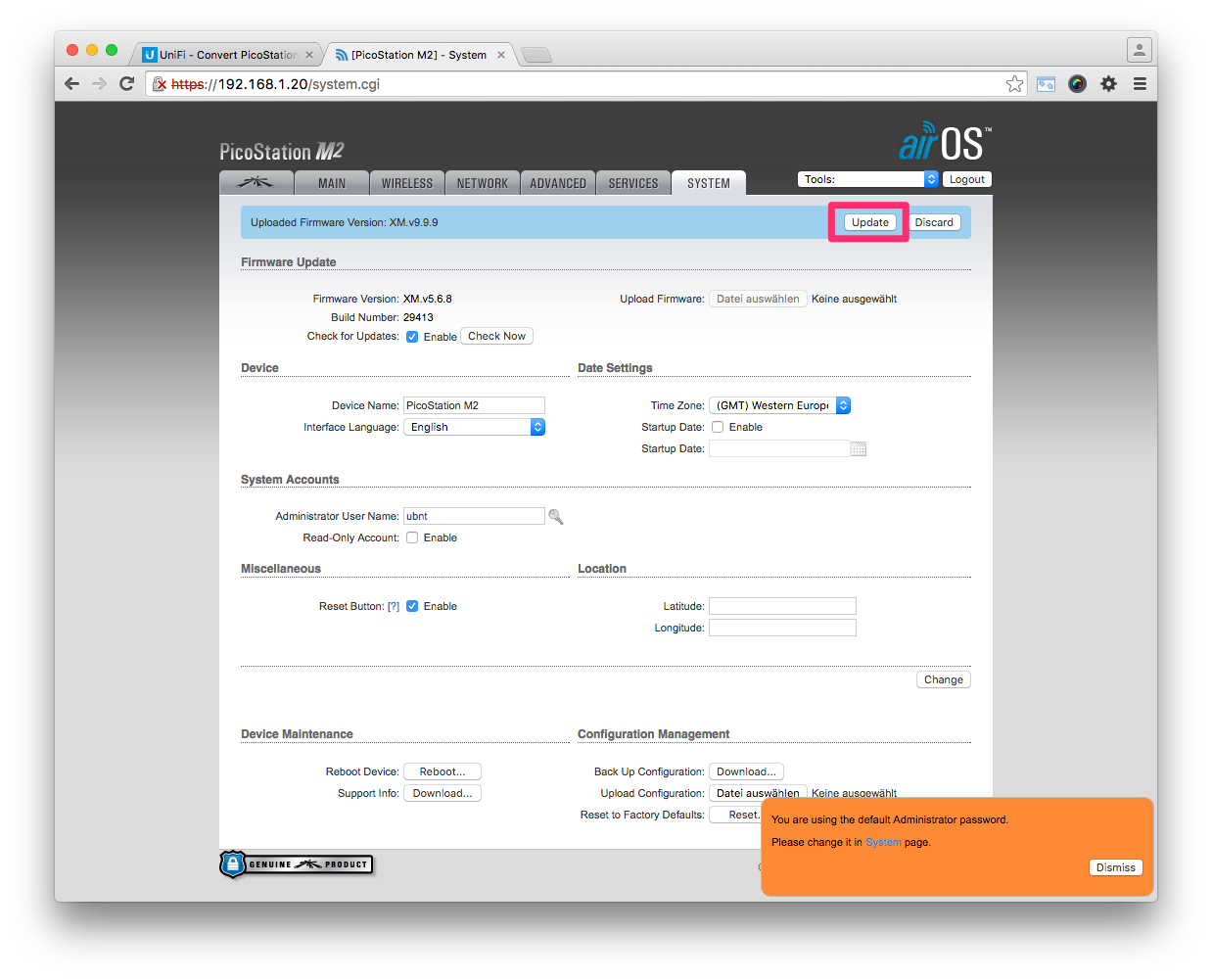
Task: Enable the Read-Only Account checkbox
Action: (x=412, y=537)
